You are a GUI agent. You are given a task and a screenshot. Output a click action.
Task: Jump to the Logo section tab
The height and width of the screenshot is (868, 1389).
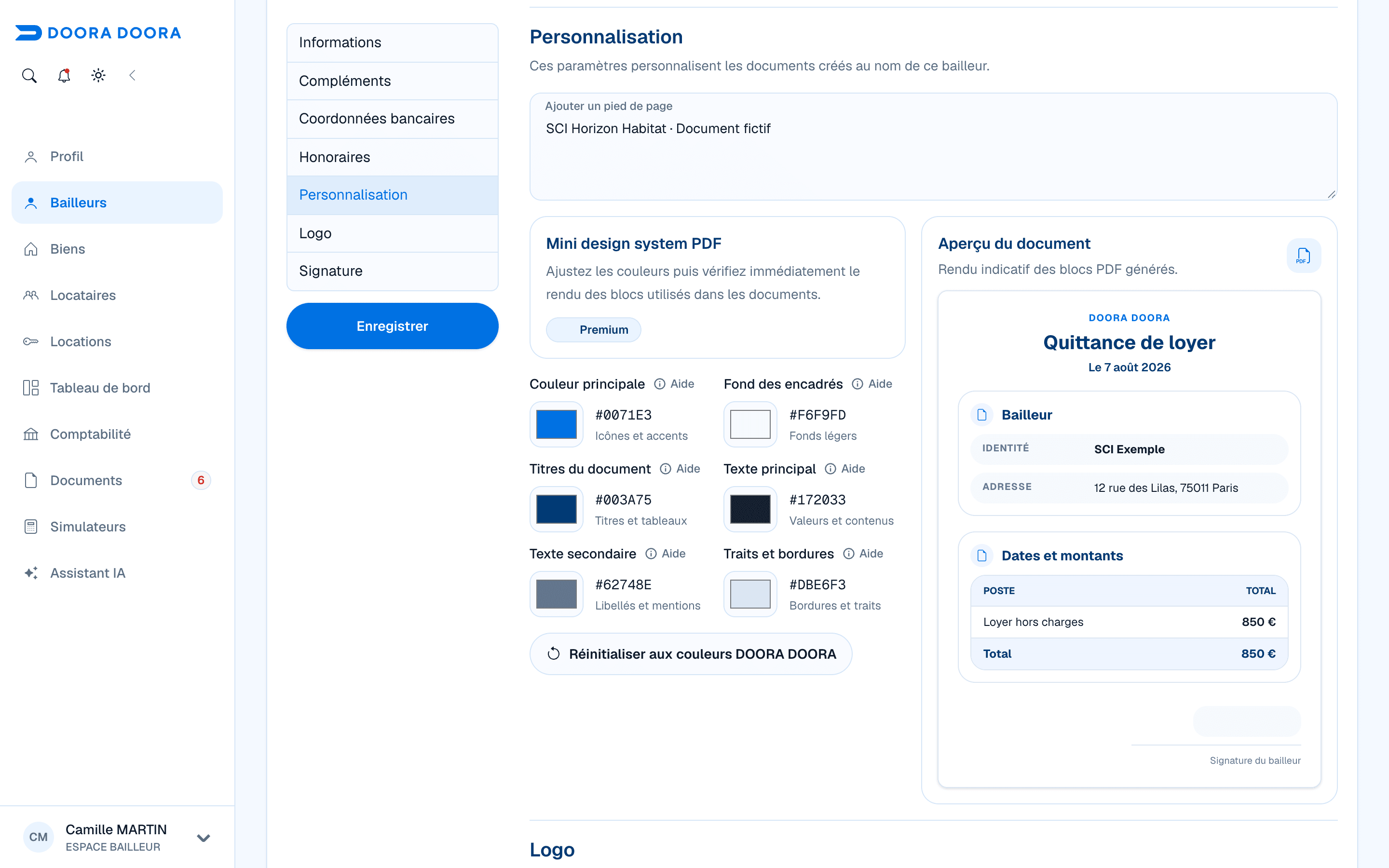coord(393,233)
